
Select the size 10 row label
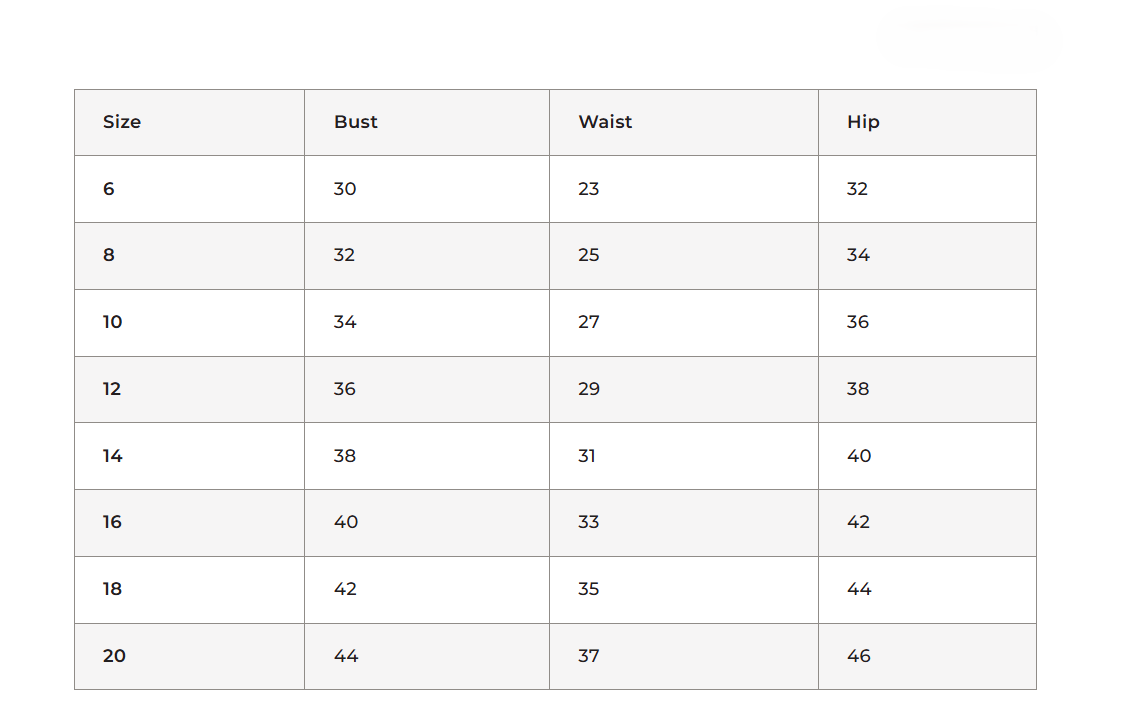click(112, 321)
